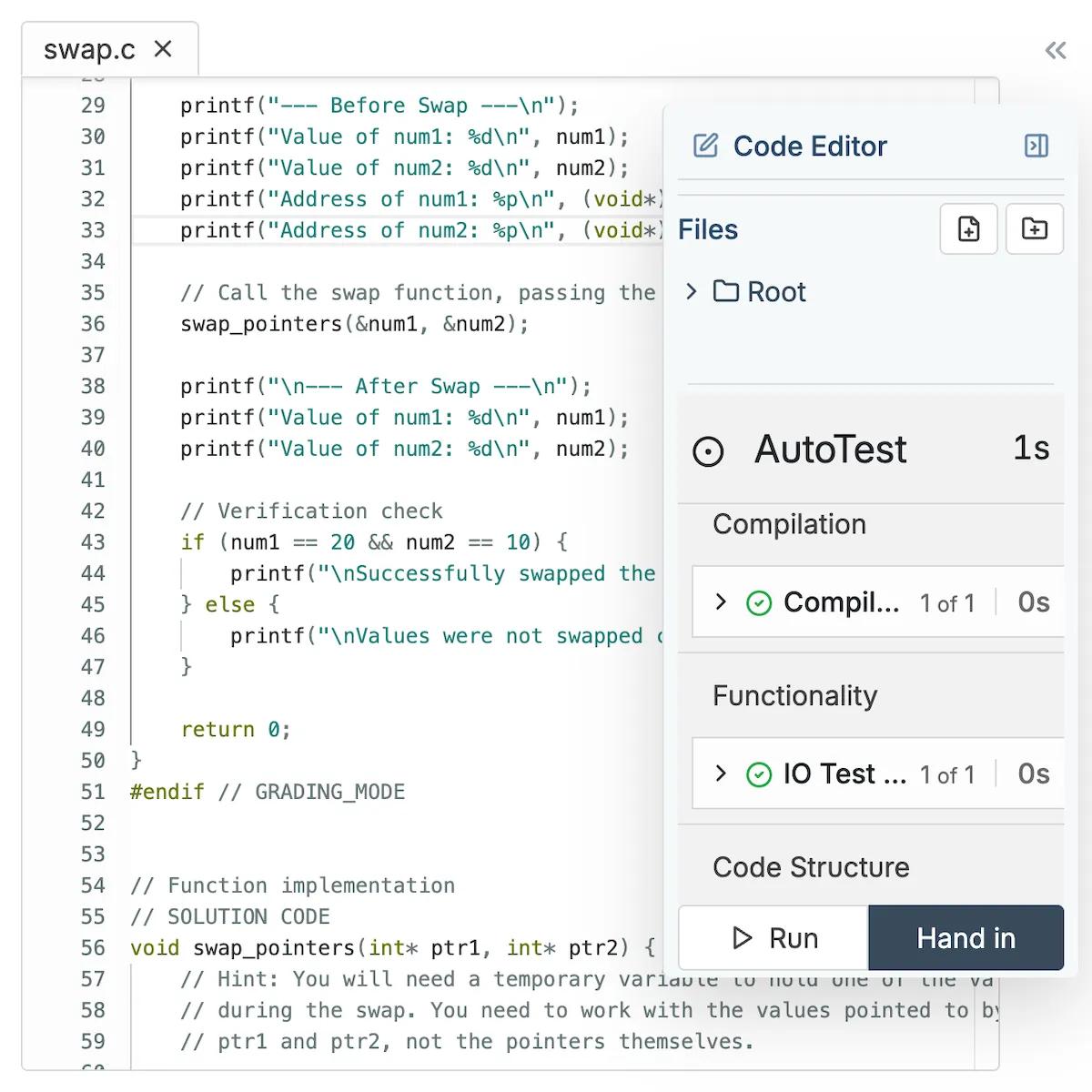Create a new file in Files panel
The height and width of the screenshot is (1092, 1092).
[x=968, y=229]
